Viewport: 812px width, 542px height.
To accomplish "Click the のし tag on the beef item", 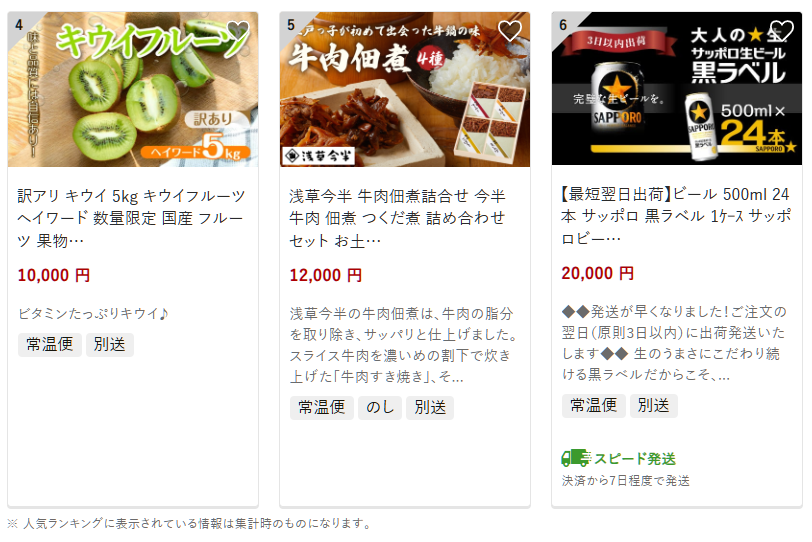I will (x=380, y=408).
